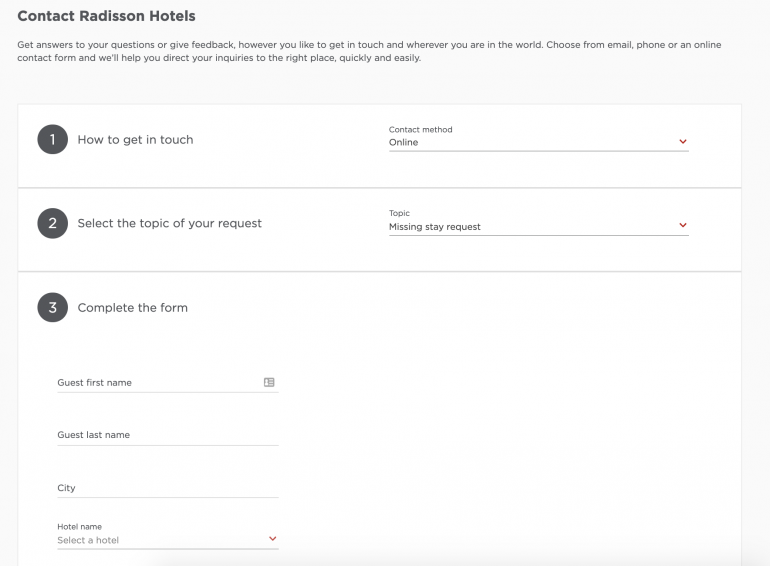
Task: Focus the Guest first name field
Action: (155, 383)
